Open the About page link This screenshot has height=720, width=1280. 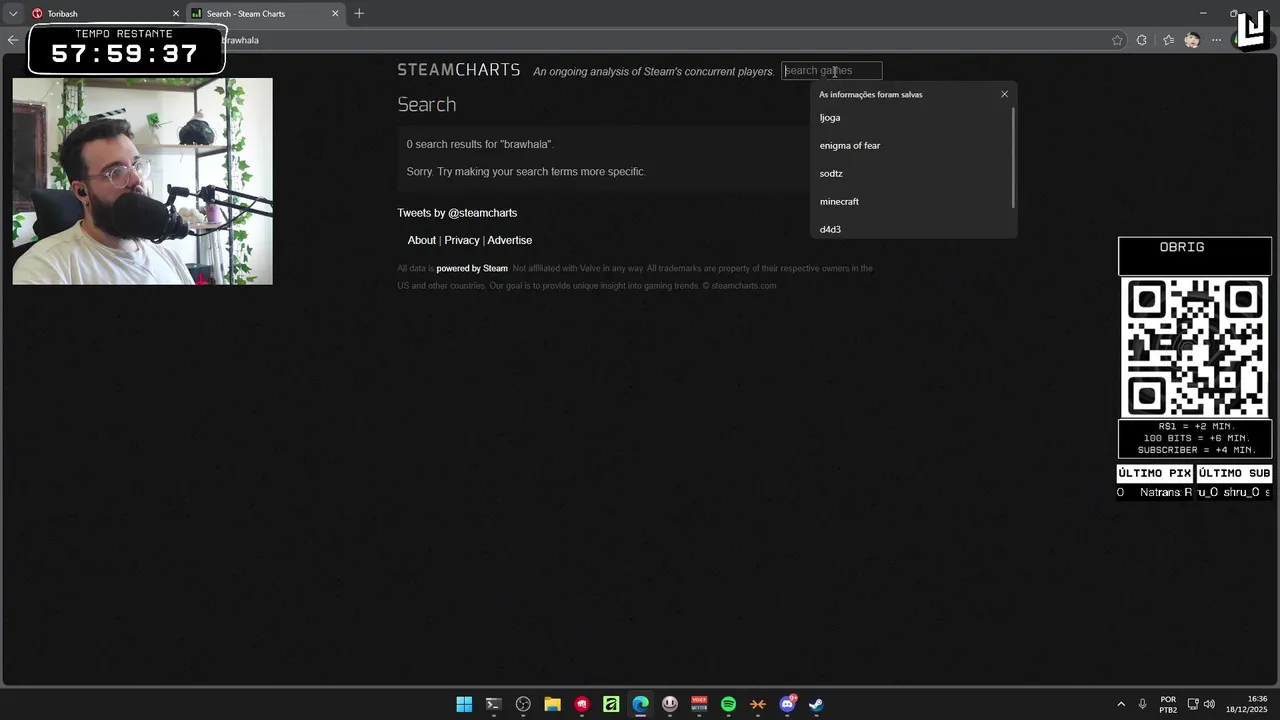pyautogui.click(x=421, y=240)
